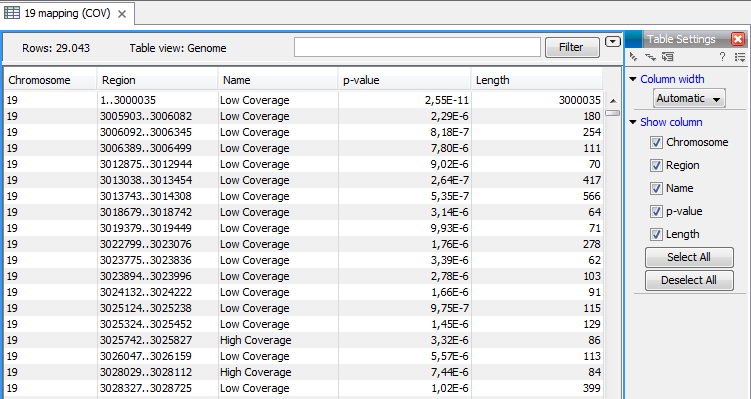Screen dimensions: 751x399
Task: Sort by the Region column header
Action: point(158,80)
